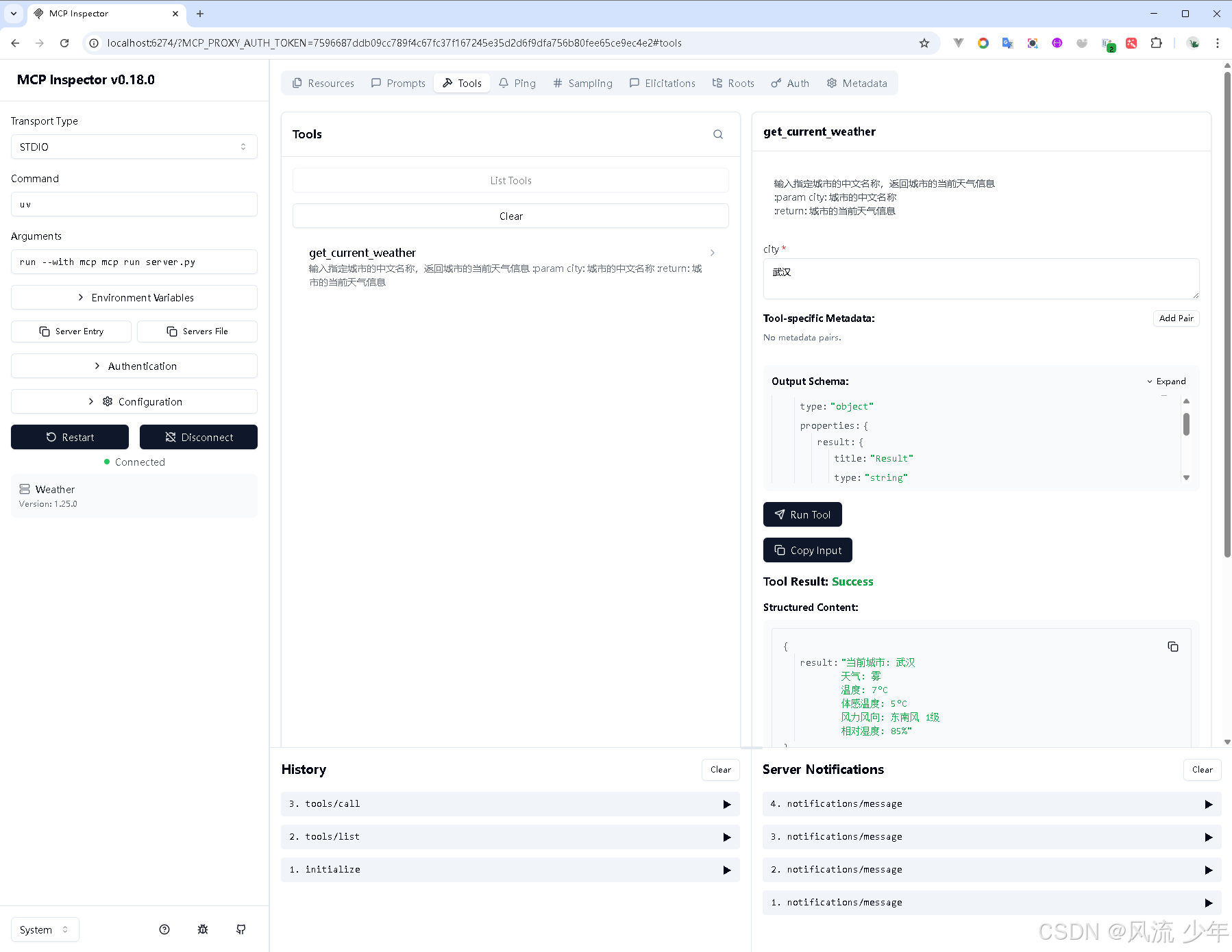Expand the Output Schema
Screen dimensions: 1232x952
point(1166,381)
